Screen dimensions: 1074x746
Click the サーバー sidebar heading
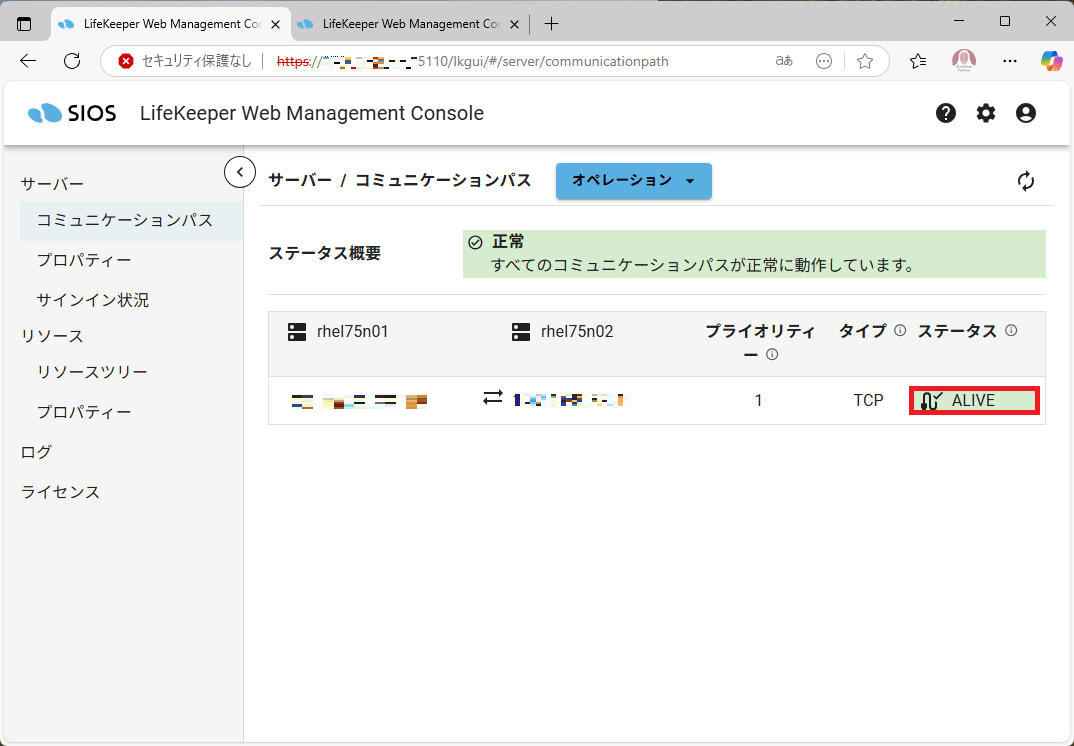click(x=52, y=184)
